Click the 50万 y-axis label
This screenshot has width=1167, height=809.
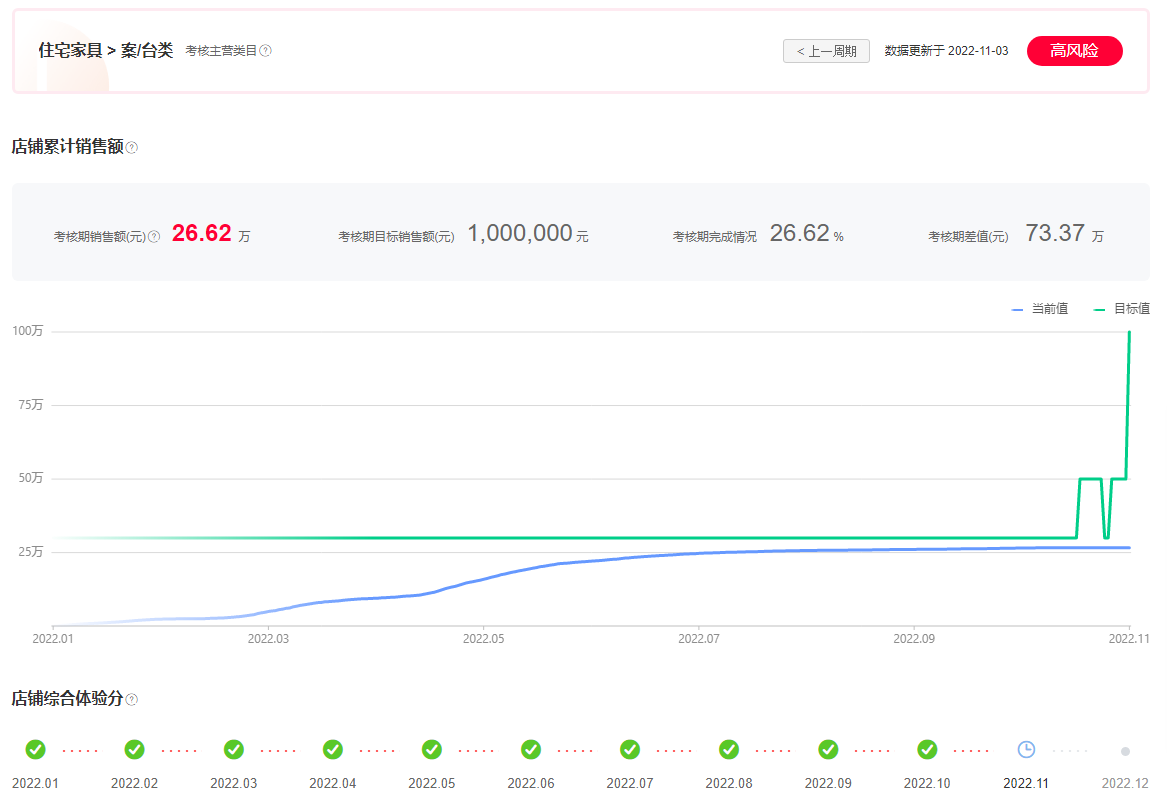[x=31, y=478]
